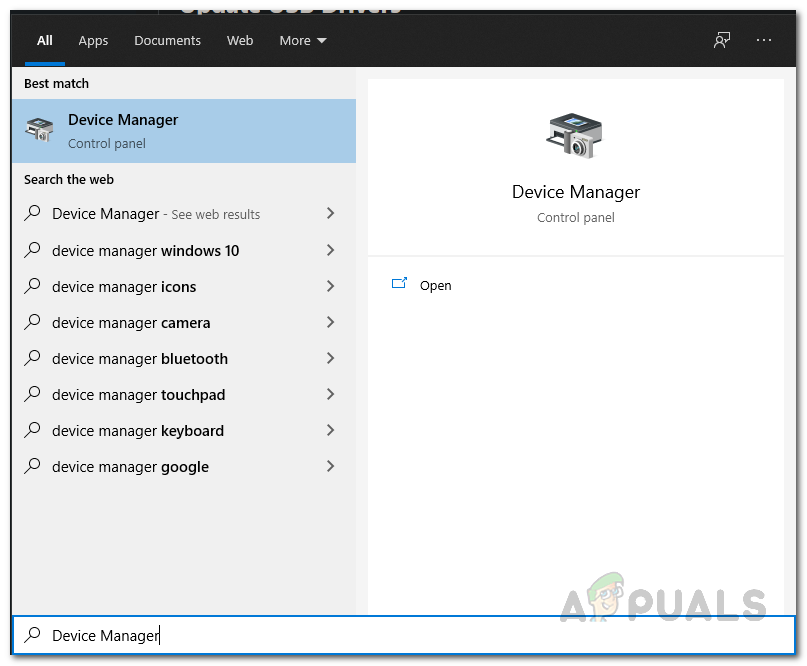Expand arrow next to 'device manager keyboard'

click(330, 431)
